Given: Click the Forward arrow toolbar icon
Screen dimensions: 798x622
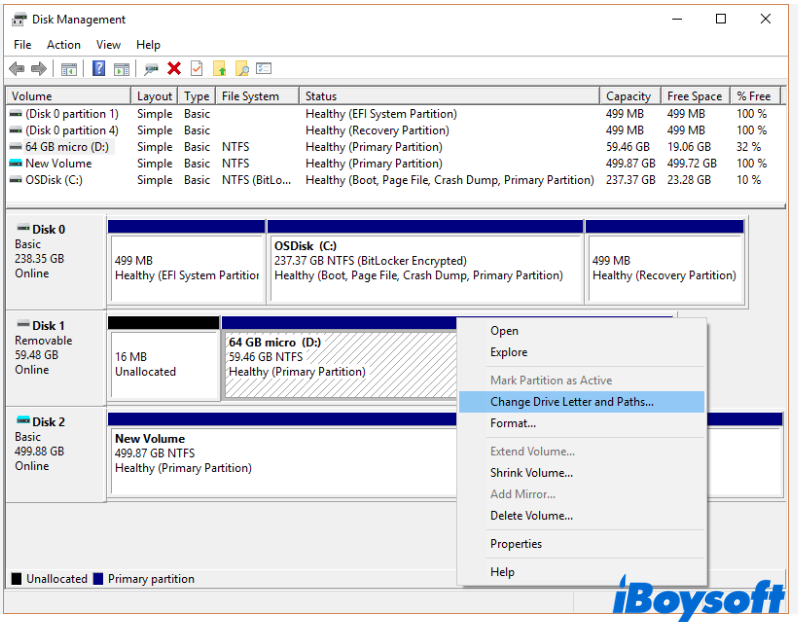Looking at the screenshot, I should point(39,69).
